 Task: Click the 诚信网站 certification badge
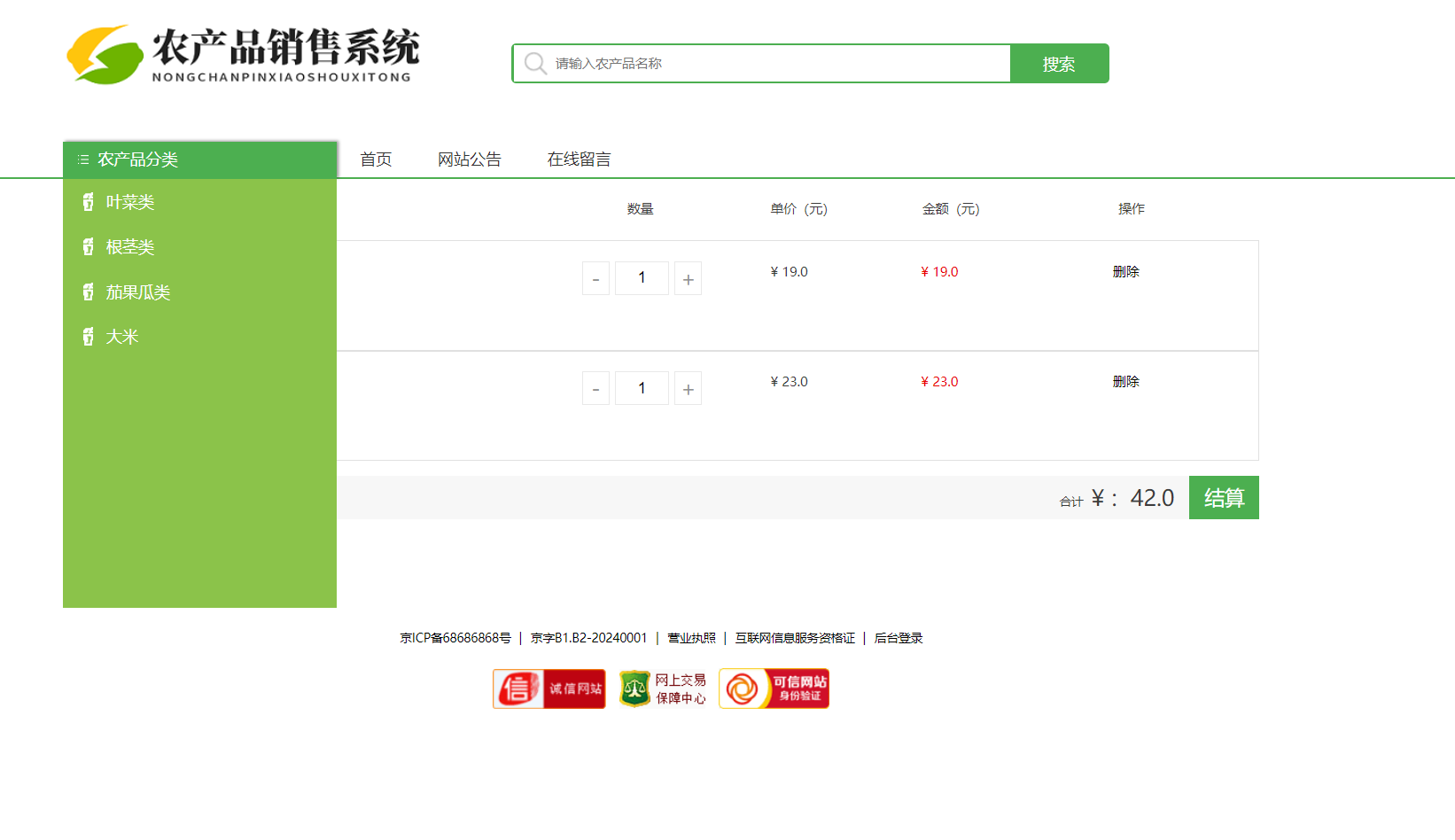pyautogui.click(x=549, y=688)
